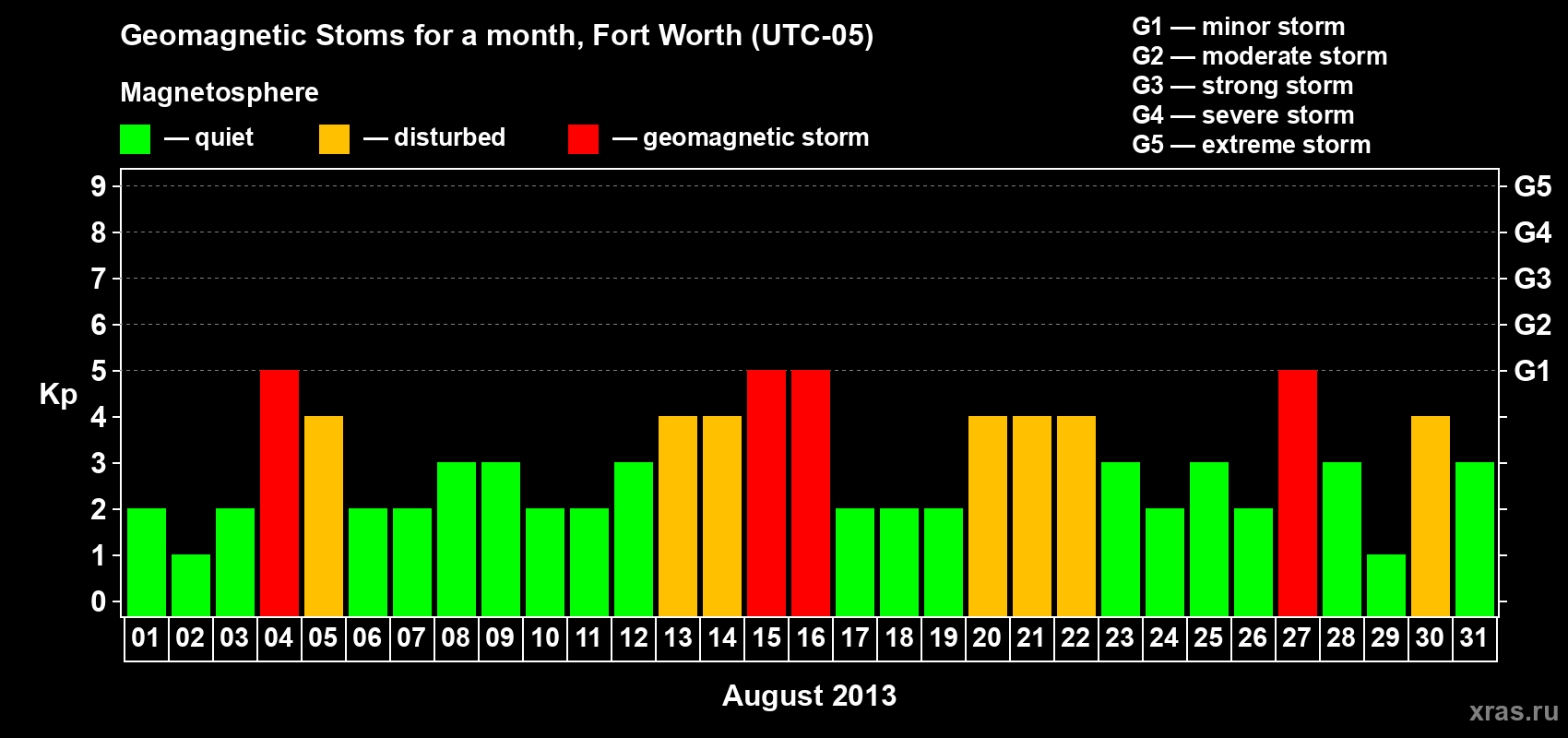Click the red geomagnetic storm legend swatch
This screenshot has width=1568, height=738.
click(x=584, y=139)
